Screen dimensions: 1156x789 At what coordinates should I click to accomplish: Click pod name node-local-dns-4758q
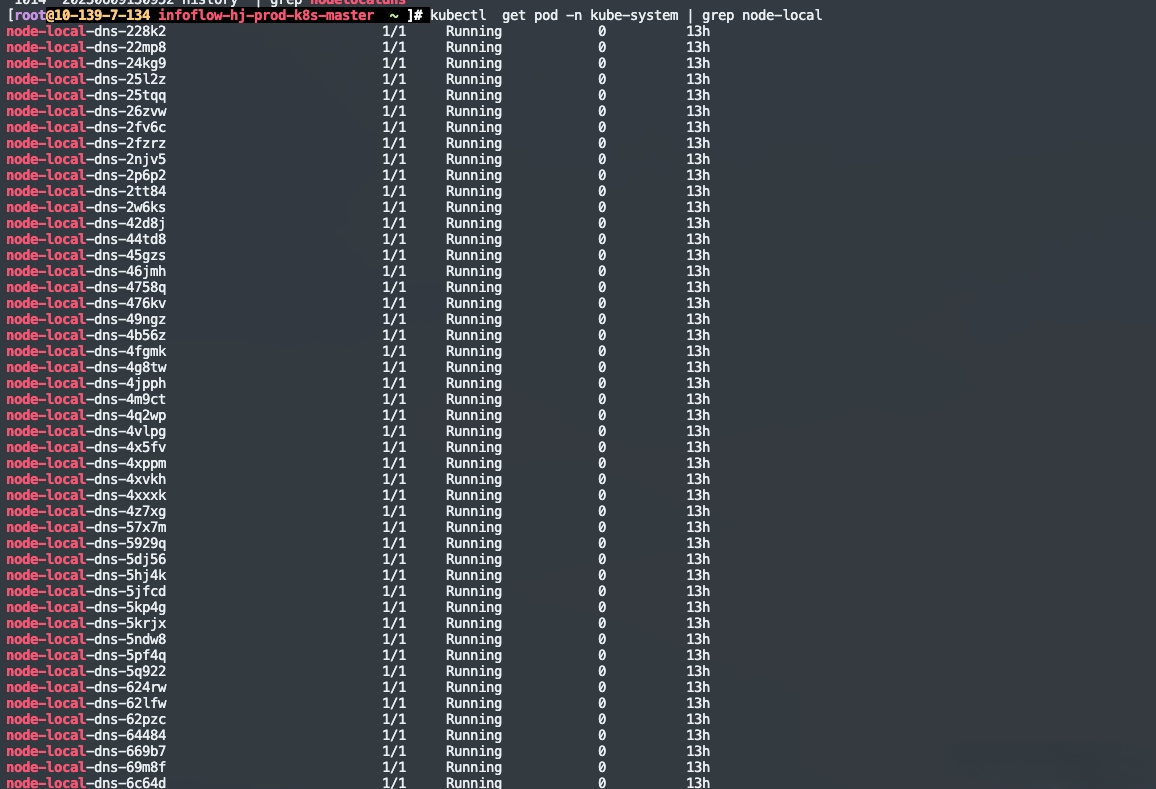point(86,287)
